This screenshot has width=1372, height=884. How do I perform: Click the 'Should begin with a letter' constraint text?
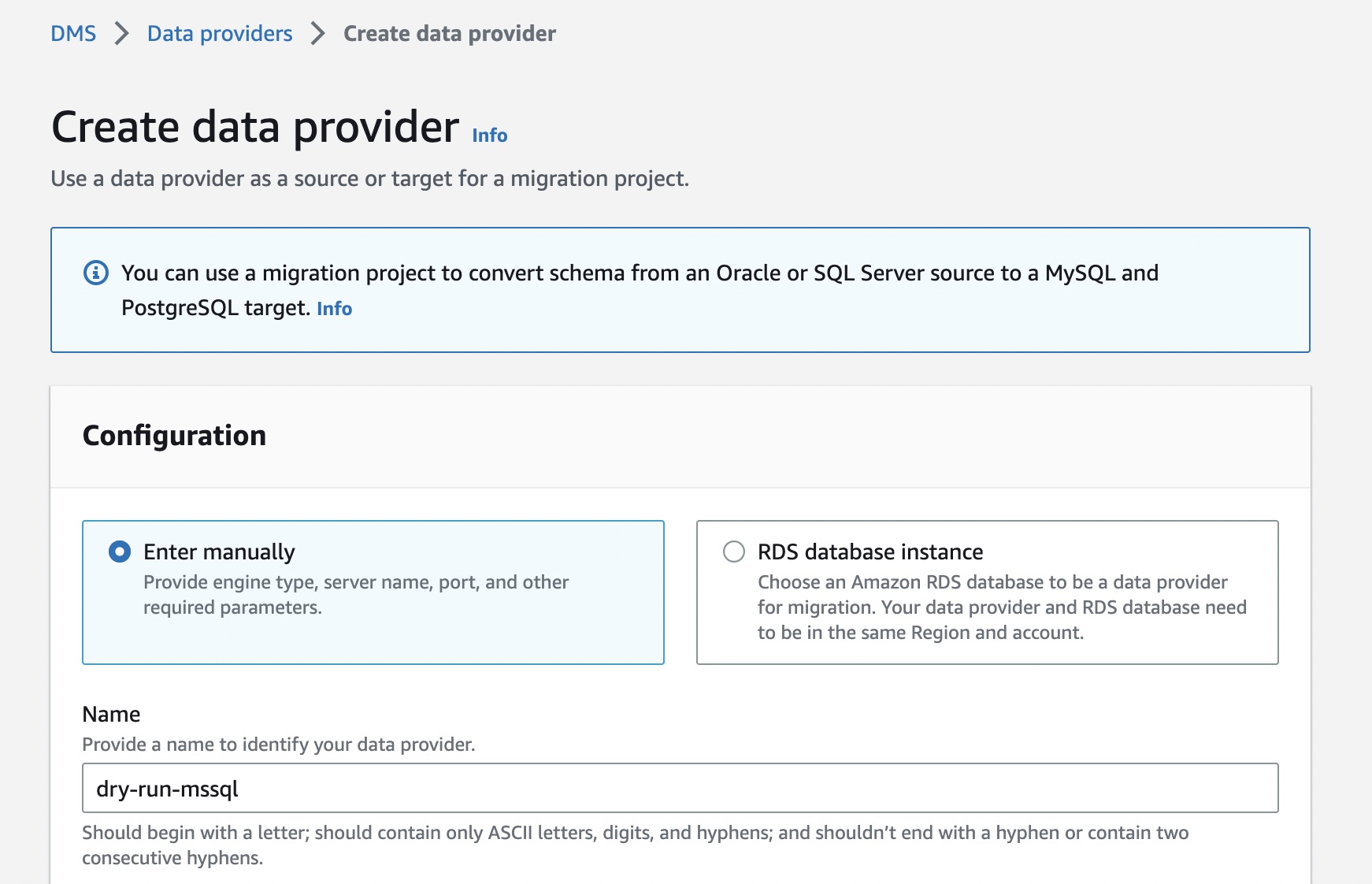click(x=636, y=845)
